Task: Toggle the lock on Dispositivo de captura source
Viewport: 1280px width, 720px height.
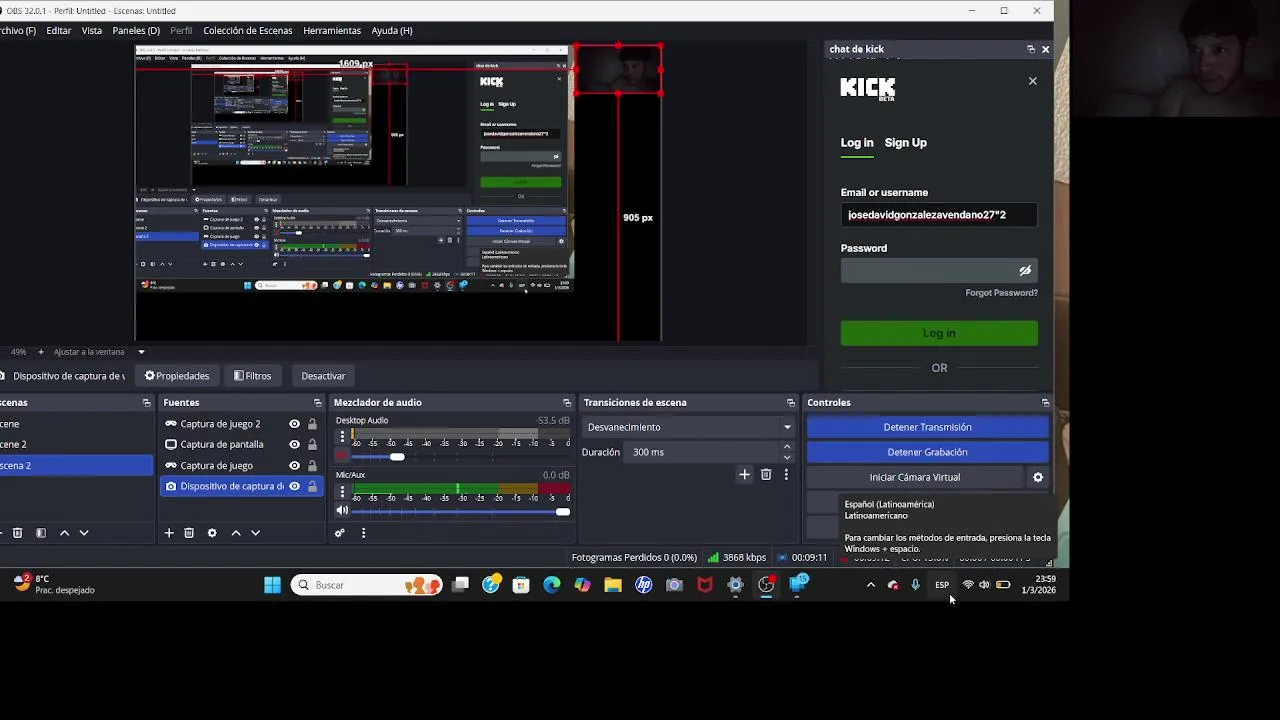Action: [312, 487]
